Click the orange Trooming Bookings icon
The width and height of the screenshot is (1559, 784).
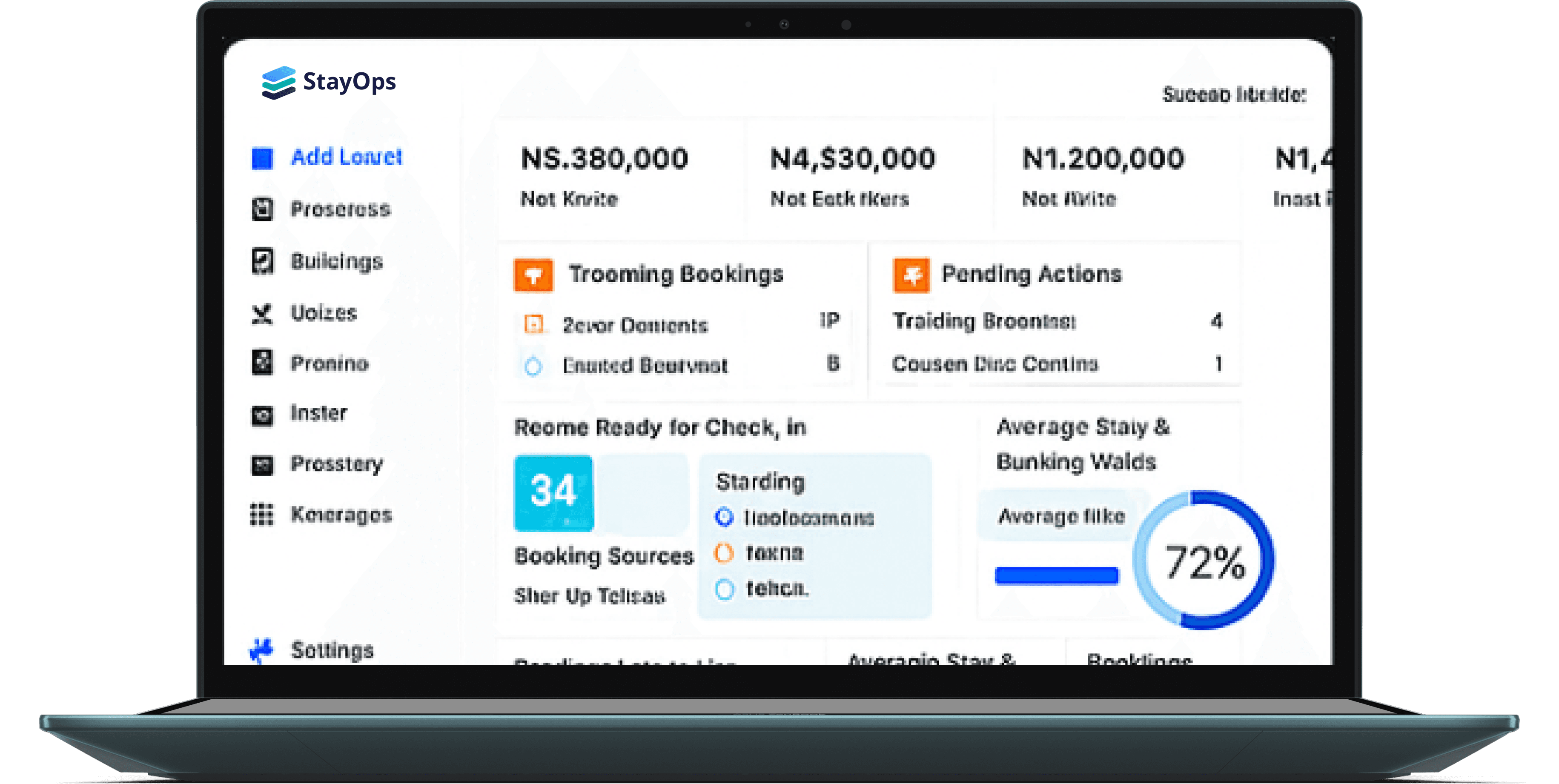(x=533, y=275)
